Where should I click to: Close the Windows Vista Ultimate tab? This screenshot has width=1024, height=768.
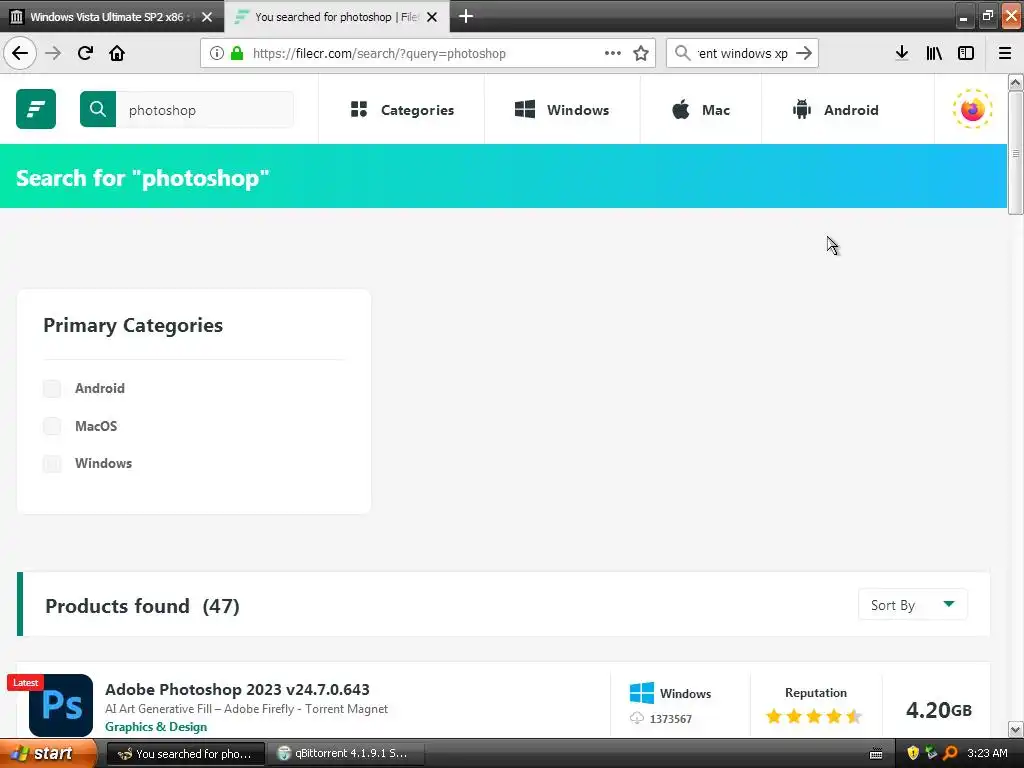pyautogui.click(x=207, y=17)
